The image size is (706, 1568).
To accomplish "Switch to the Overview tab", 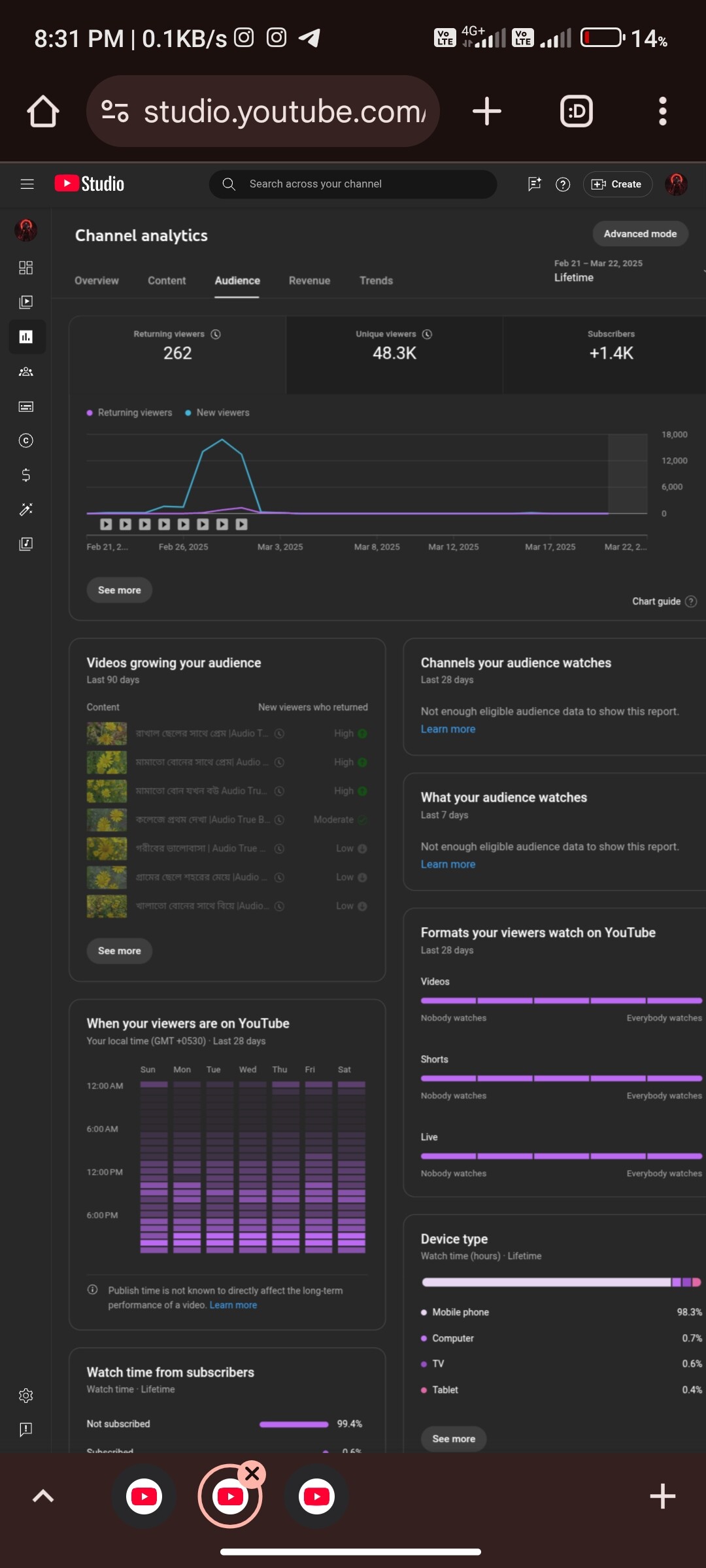I will coord(97,280).
